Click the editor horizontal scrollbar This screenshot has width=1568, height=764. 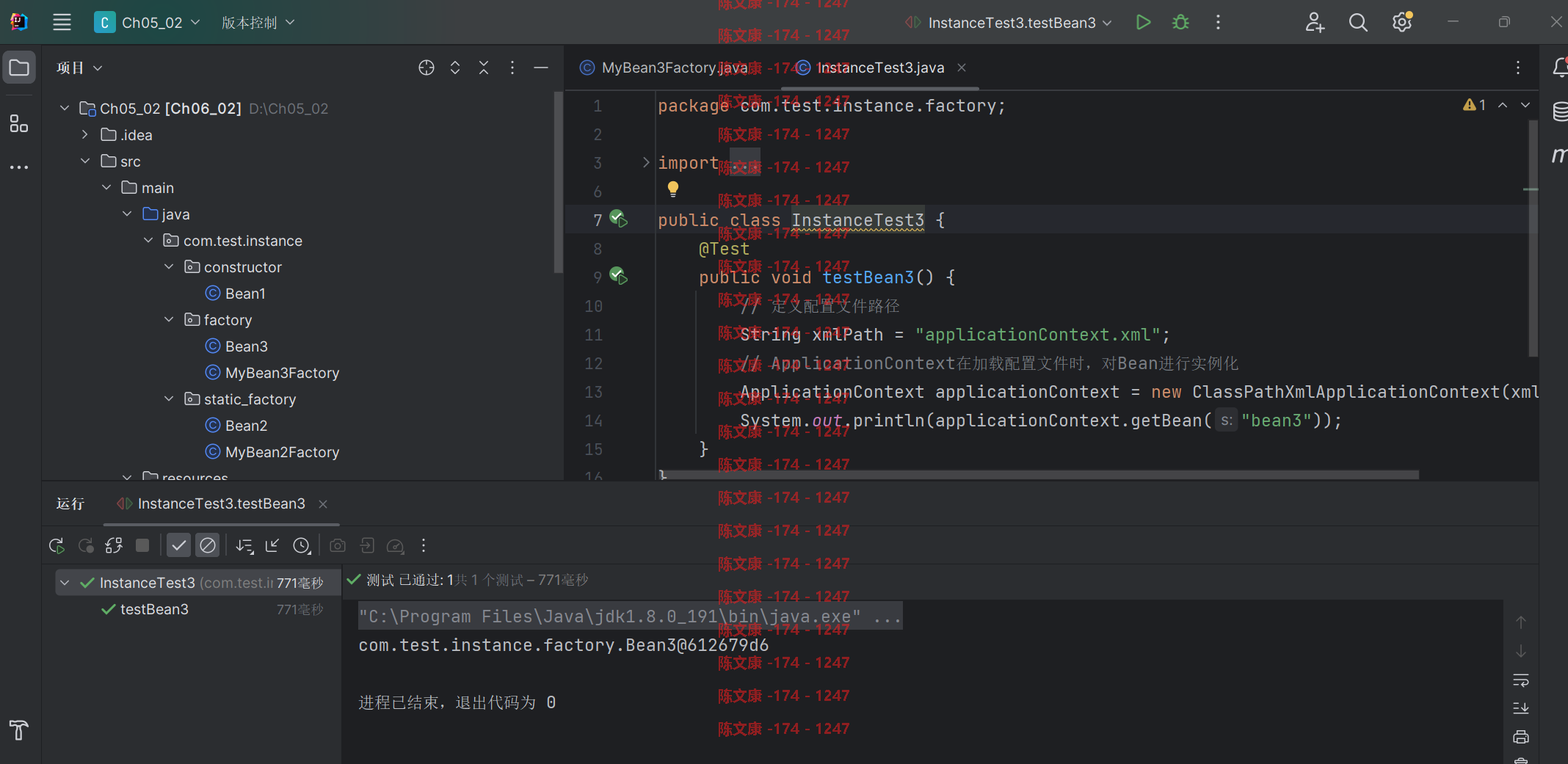click(1039, 475)
